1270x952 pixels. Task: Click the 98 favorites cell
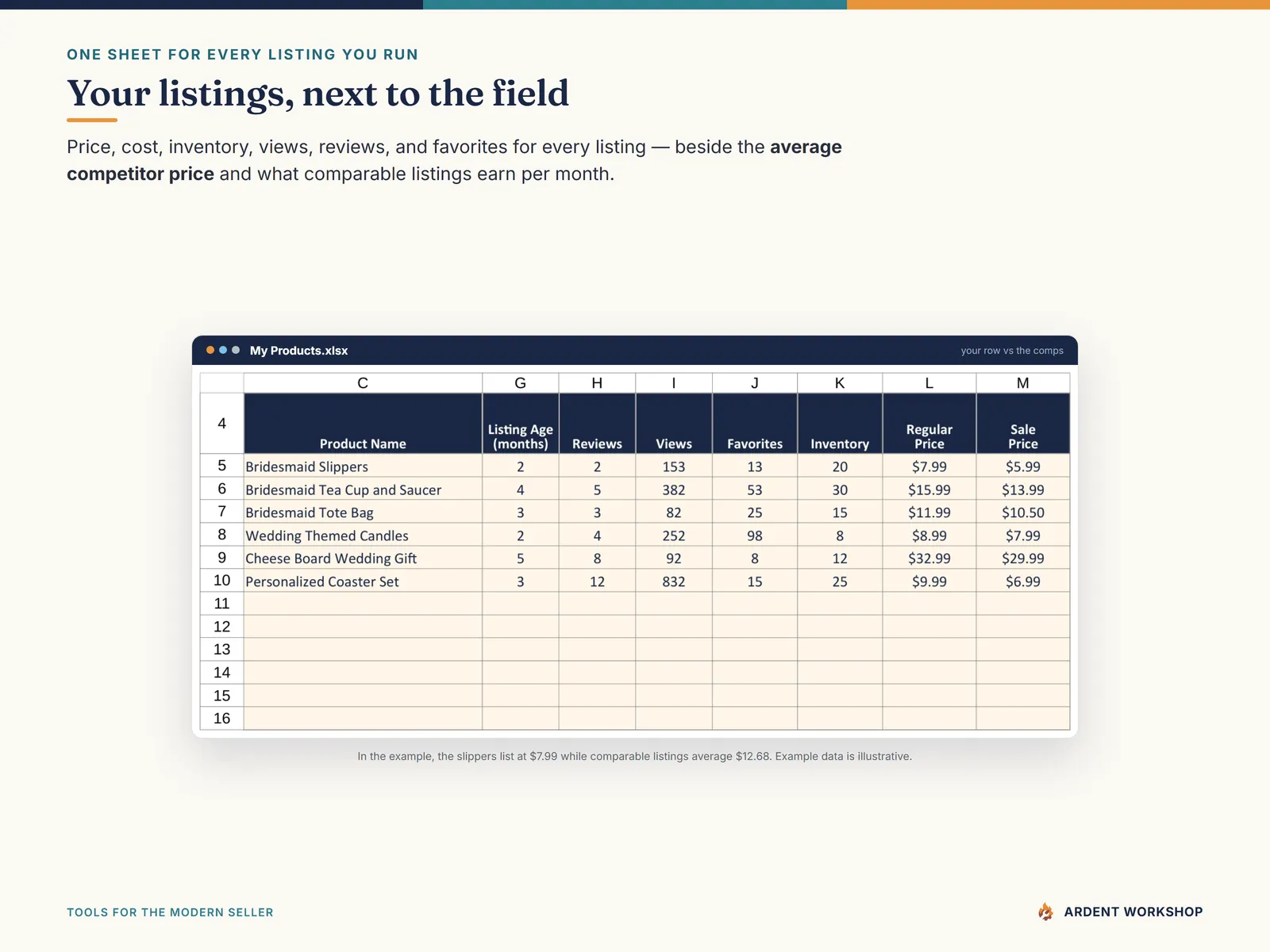coord(755,535)
